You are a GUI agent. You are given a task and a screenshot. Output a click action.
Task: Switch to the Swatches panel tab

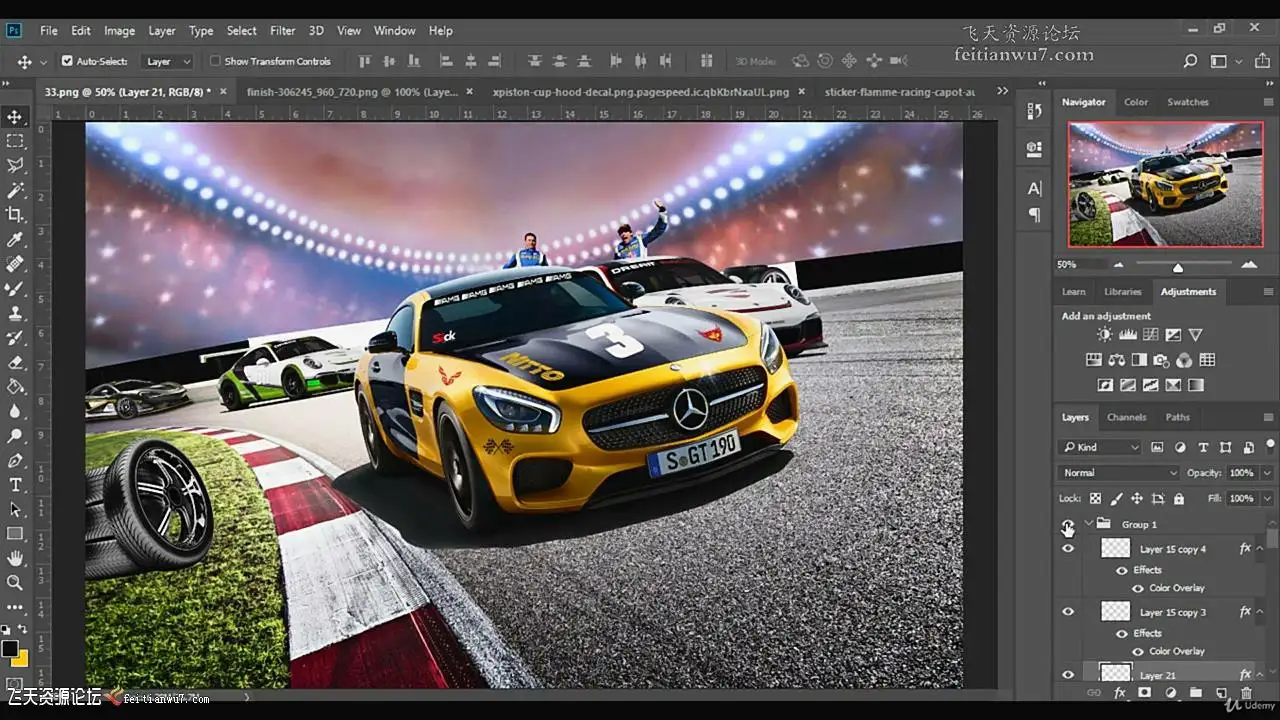pos(1188,102)
